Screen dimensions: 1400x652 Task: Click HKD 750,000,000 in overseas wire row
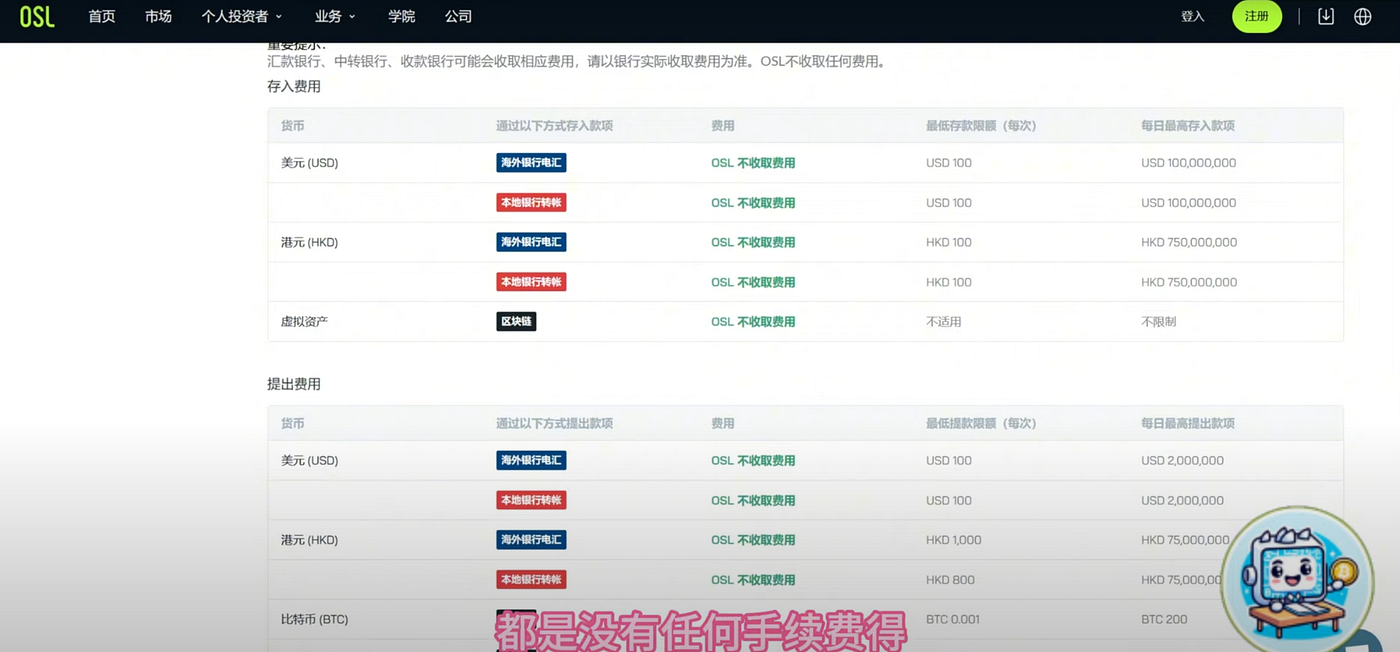pos(1189,242)
